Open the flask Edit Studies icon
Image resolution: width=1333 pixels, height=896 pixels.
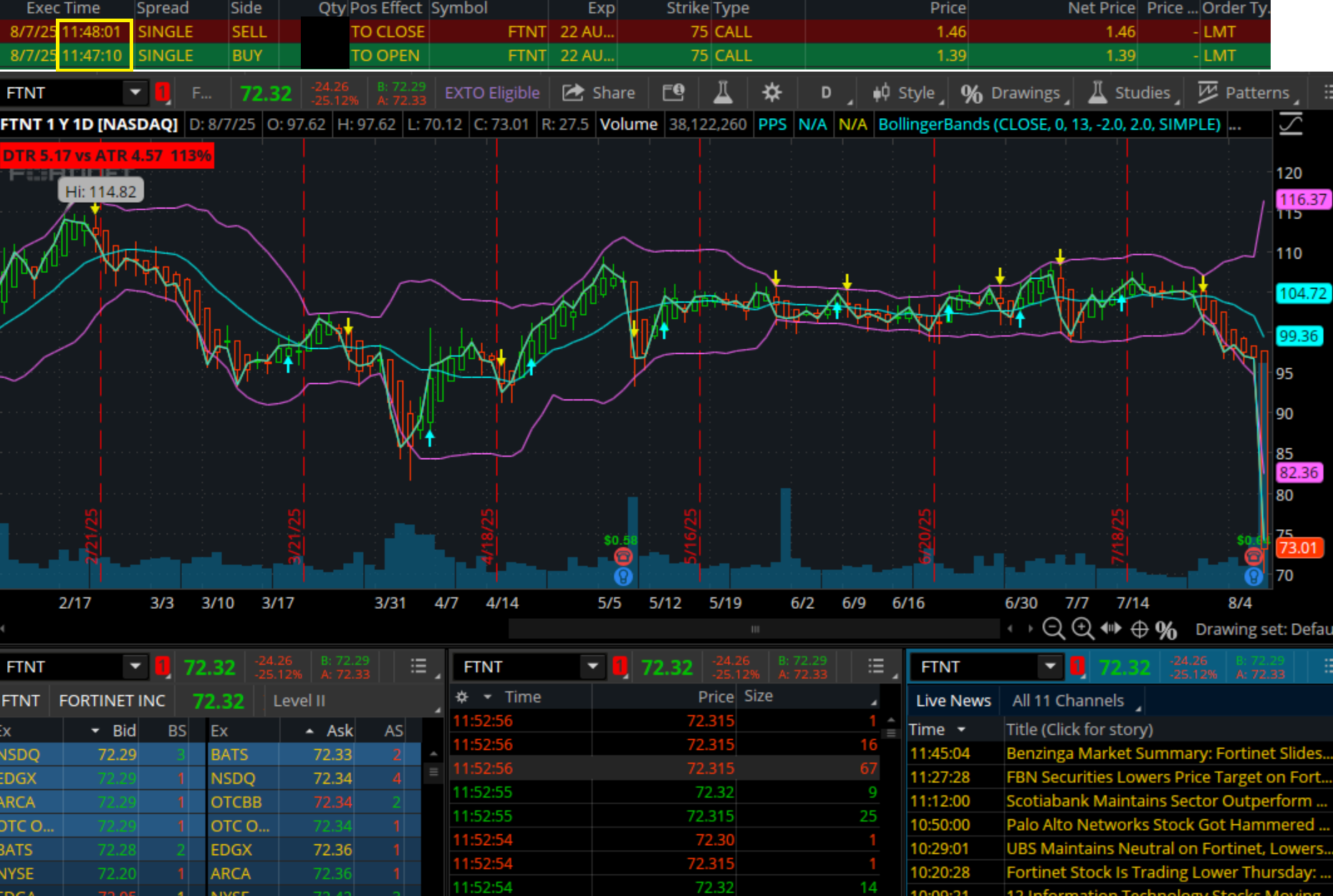[722, 93]
